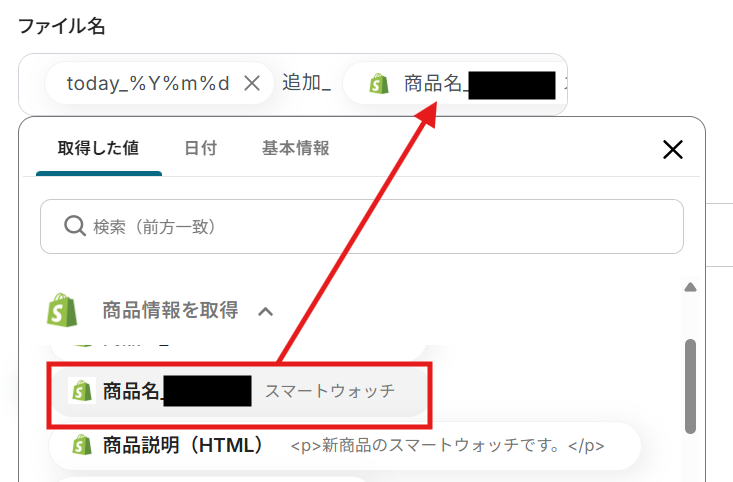
Task: Click the 商品情報を取得 section header
Action: pyautogui.click(x=170, y=310)
